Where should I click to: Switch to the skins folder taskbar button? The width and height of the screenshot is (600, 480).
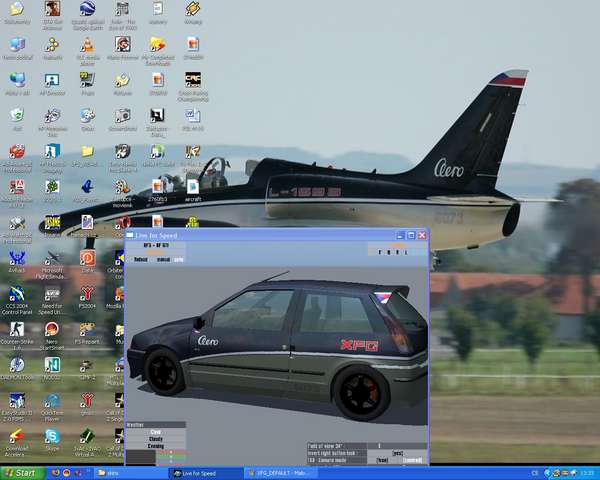point(130,473)
